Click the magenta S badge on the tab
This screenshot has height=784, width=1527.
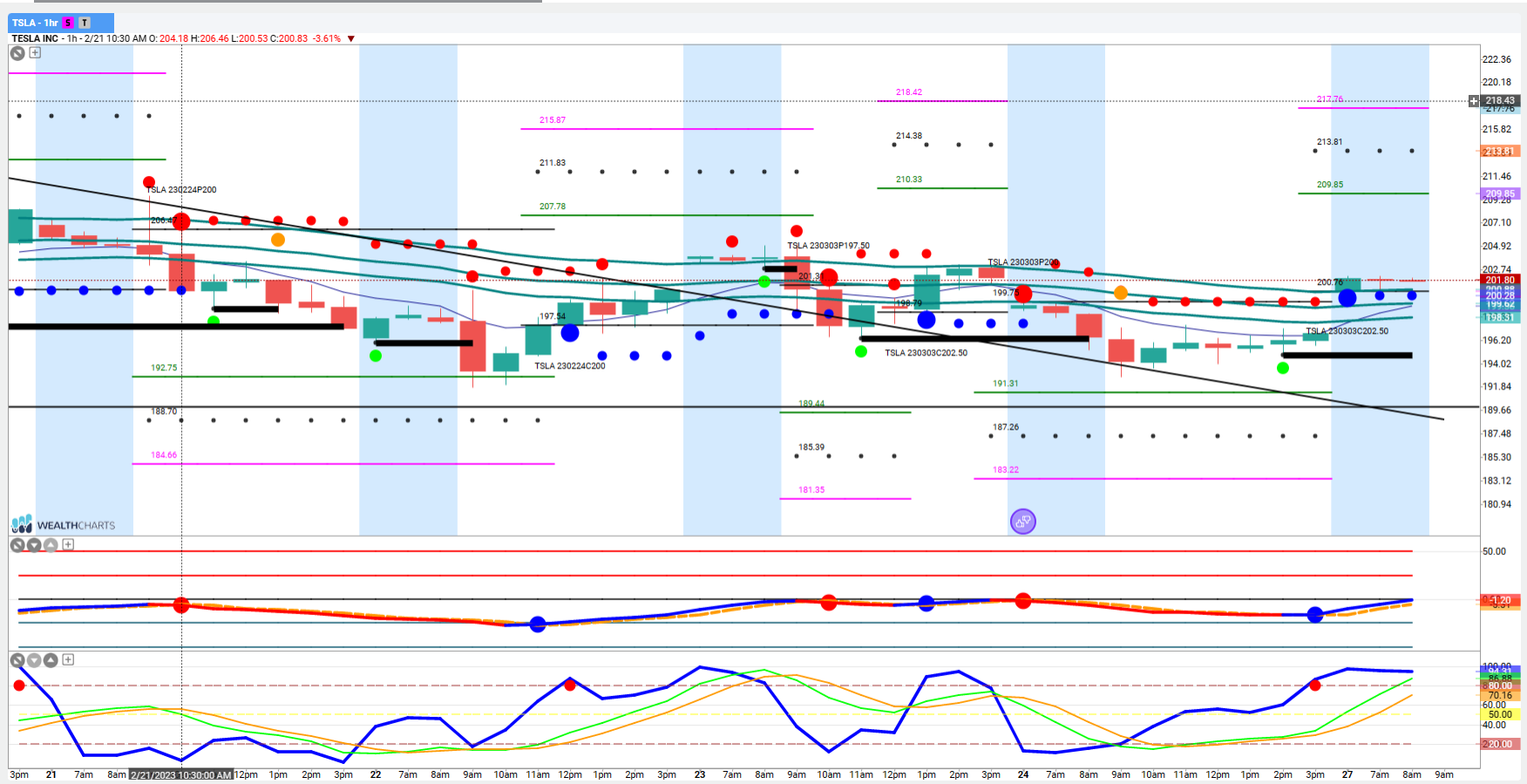click(68, 23)
